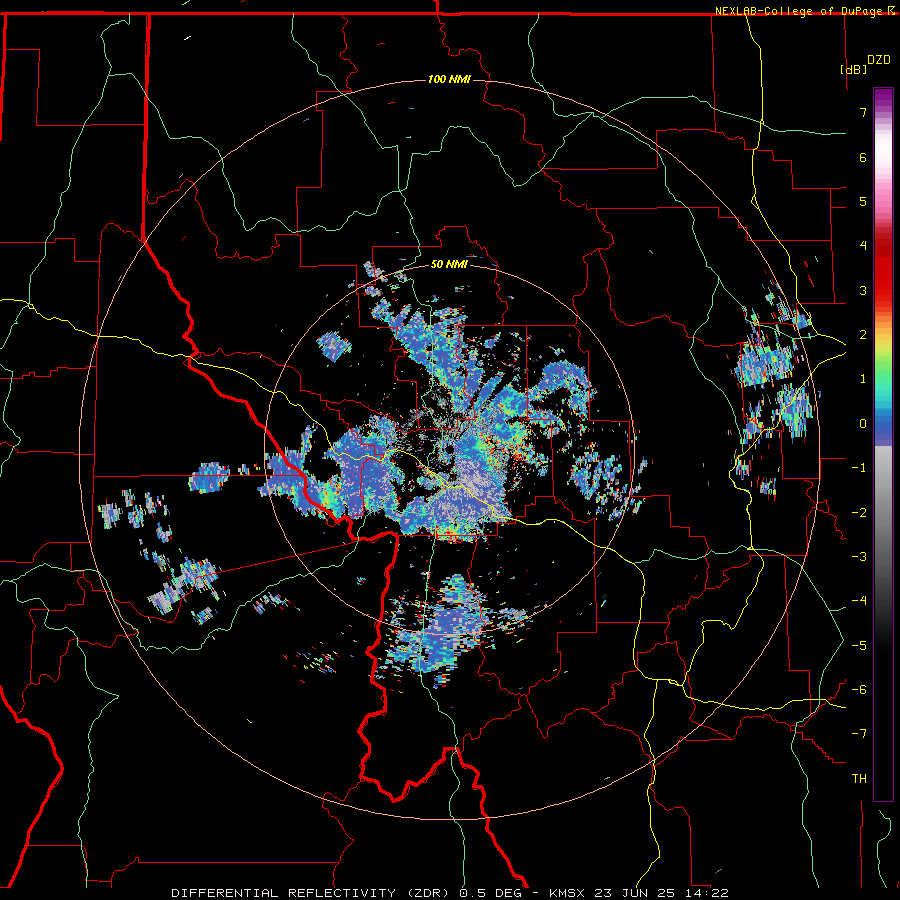Viewport: 900px width, 900px height.
Task: Click the 50 NMI range ring label
Action: pos(449,264)
